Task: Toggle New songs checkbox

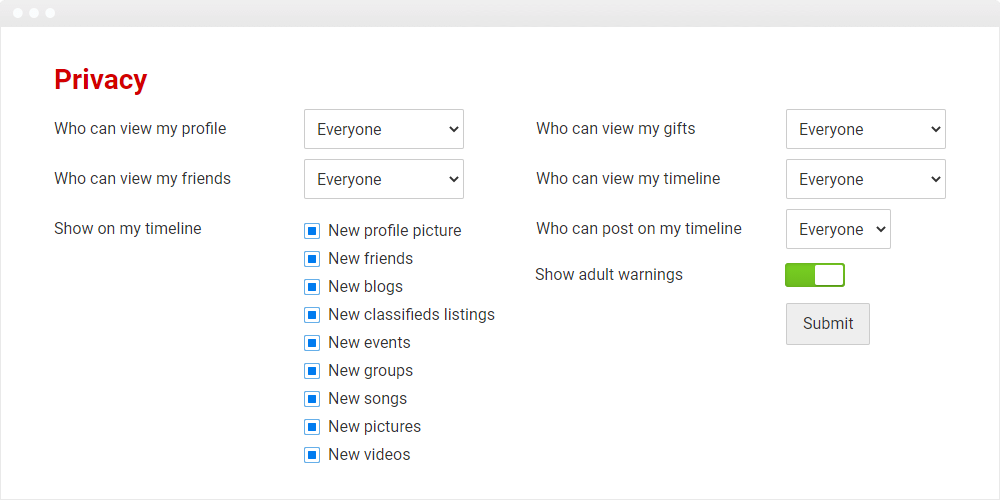Action: 312,399
